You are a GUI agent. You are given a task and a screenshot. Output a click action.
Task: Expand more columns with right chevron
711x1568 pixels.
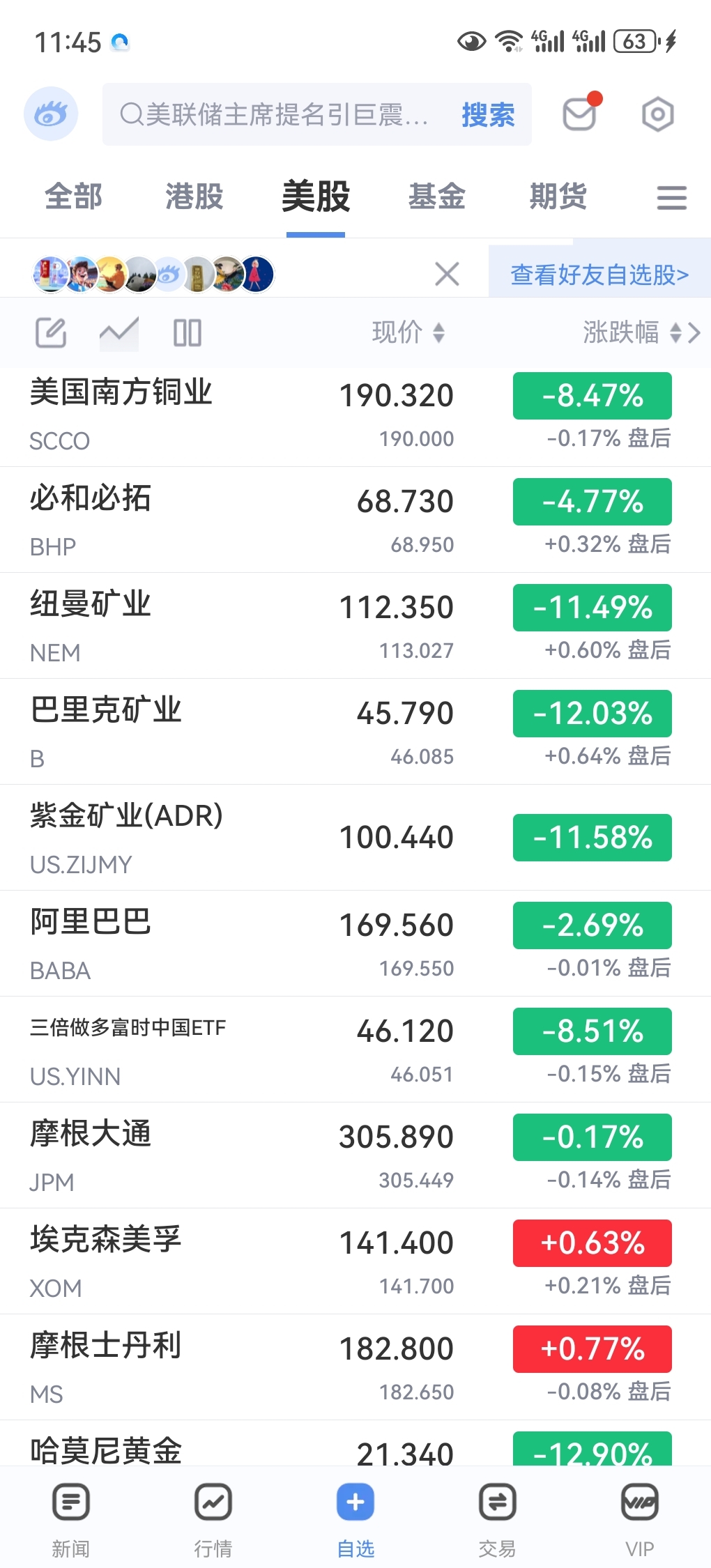coord(694,332)
